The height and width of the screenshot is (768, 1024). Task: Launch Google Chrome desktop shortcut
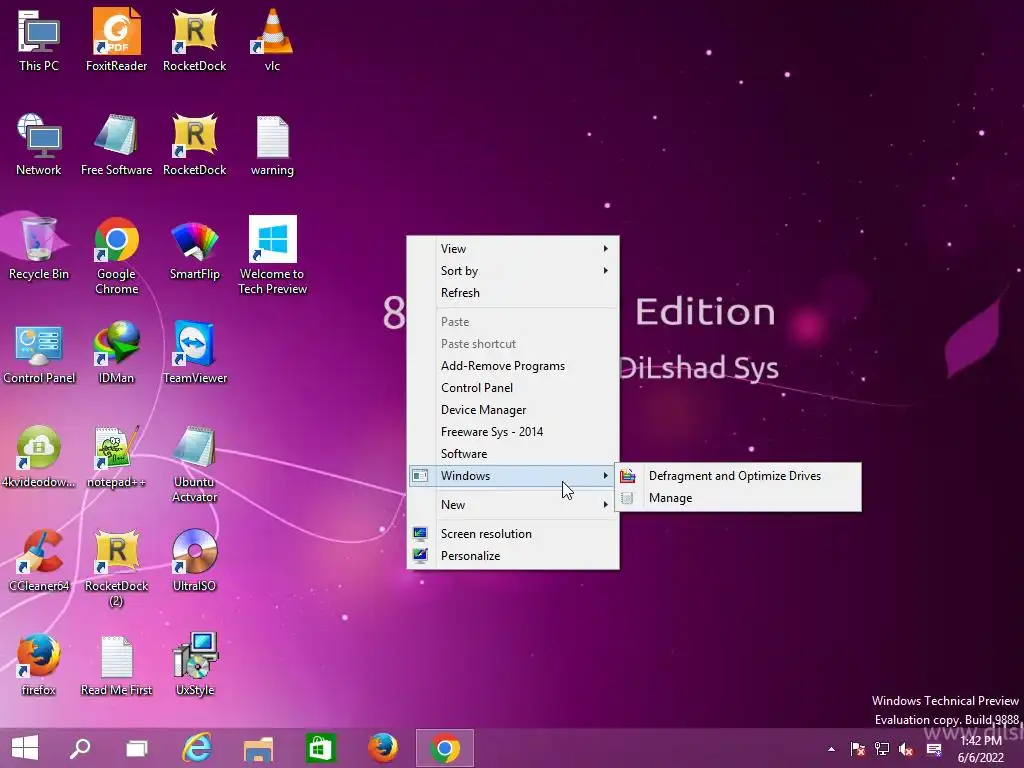116,255
